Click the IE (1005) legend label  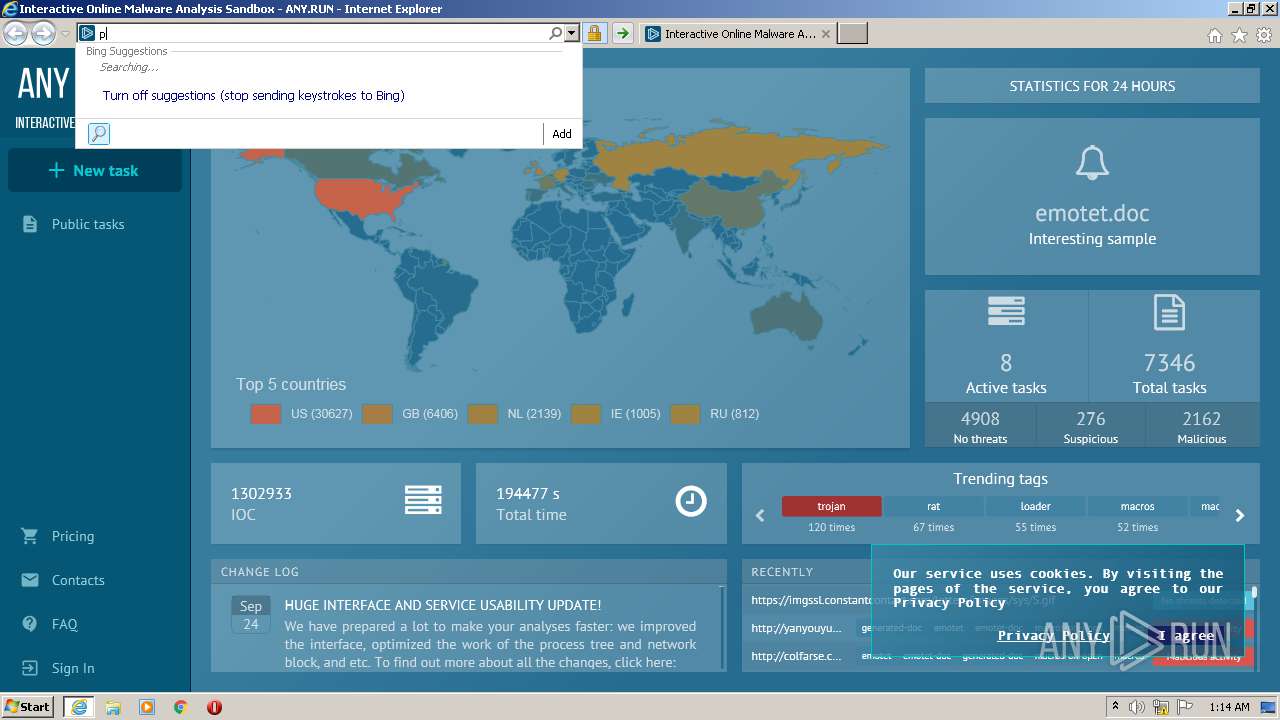[636, 414]
